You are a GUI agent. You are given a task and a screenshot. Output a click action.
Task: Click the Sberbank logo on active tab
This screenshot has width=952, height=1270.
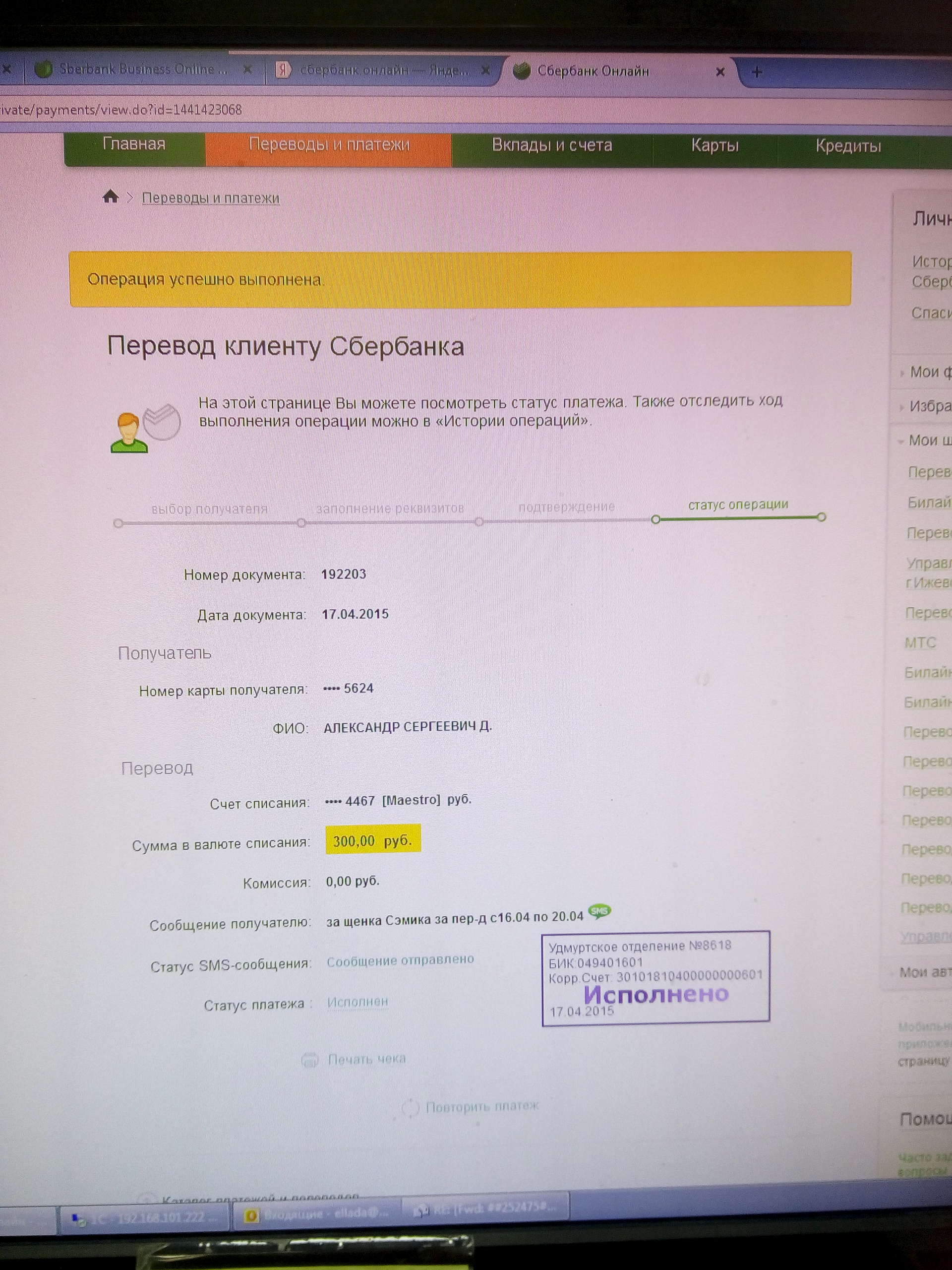(521, 71)
